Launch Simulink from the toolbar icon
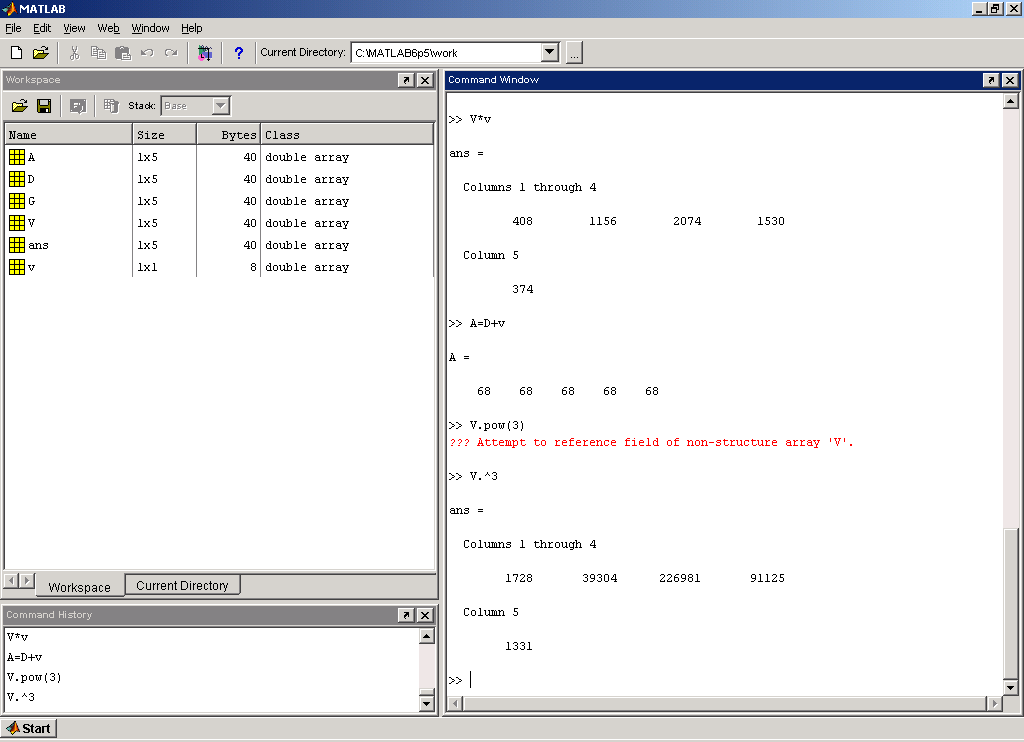Image resolution: width=1024 pixels, height=742 pixels. click(205, 53)
